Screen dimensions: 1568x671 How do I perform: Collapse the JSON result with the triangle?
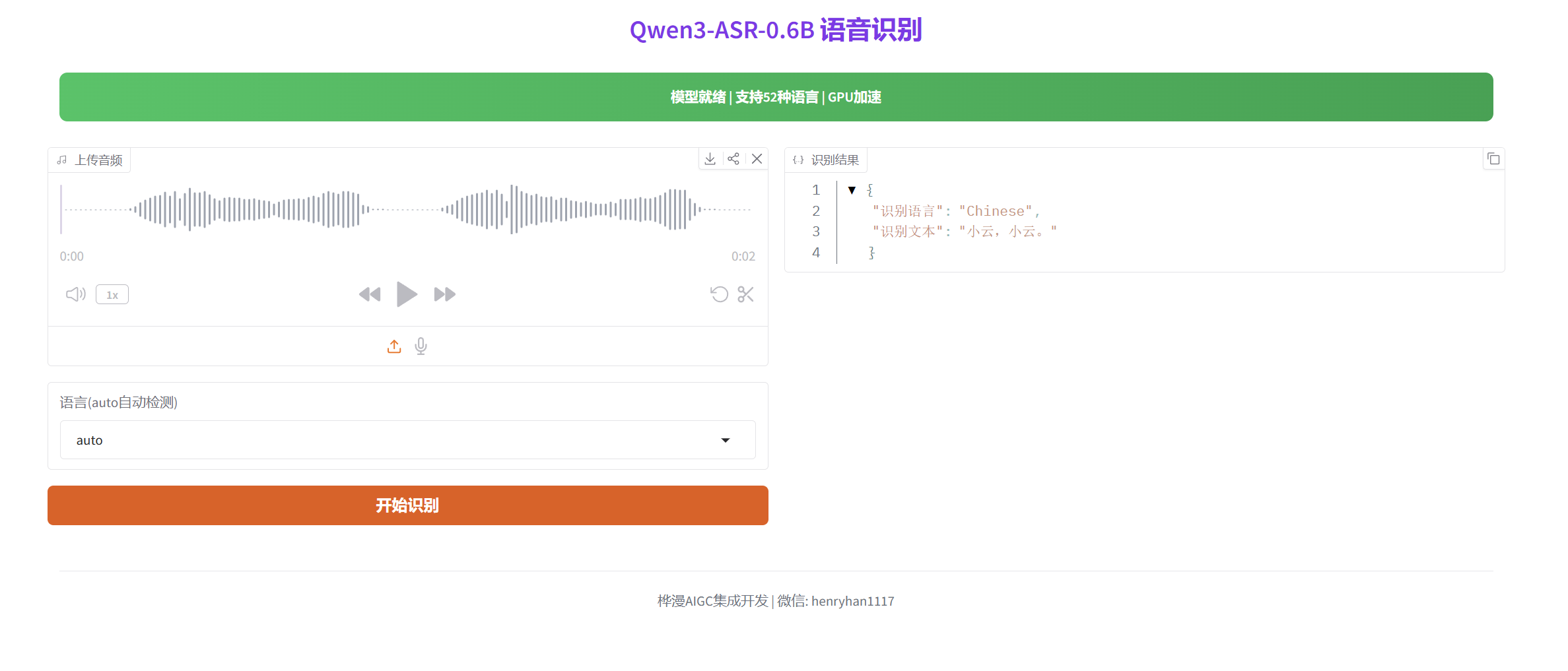click(x=852, y=190)
